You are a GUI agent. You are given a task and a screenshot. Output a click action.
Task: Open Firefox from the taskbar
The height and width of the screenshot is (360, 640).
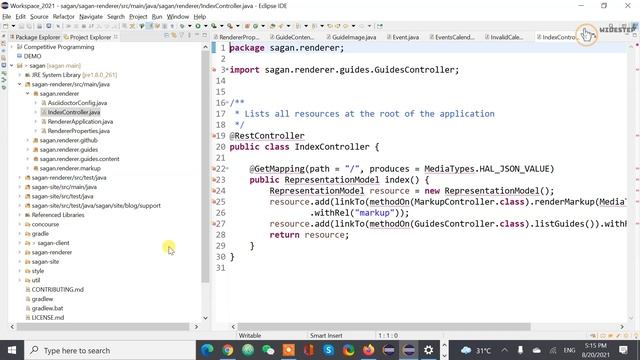[369, 350]
